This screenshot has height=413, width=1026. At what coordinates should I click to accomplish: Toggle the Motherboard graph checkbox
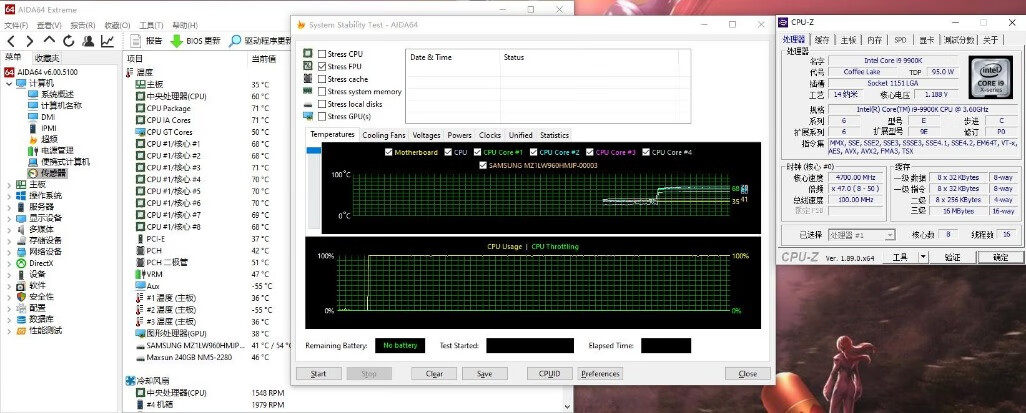click(389, 153)
